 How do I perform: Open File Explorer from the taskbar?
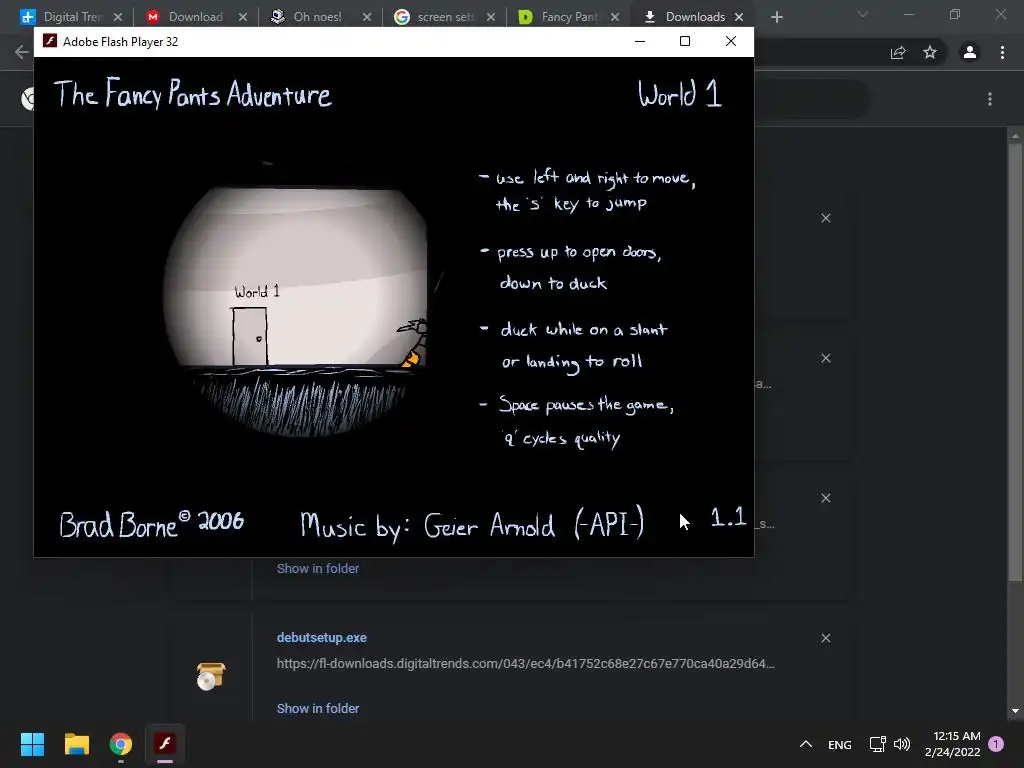tap(76, 744)
